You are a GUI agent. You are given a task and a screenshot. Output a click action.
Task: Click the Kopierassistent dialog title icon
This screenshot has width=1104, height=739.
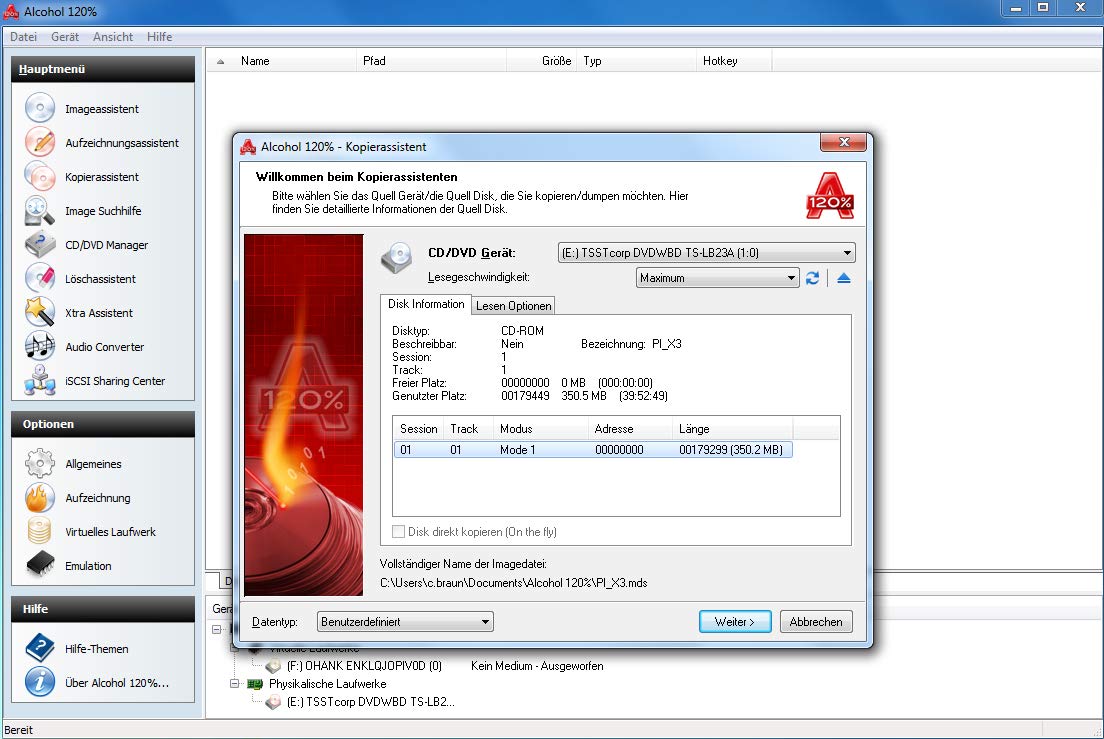tap(248, 146)
